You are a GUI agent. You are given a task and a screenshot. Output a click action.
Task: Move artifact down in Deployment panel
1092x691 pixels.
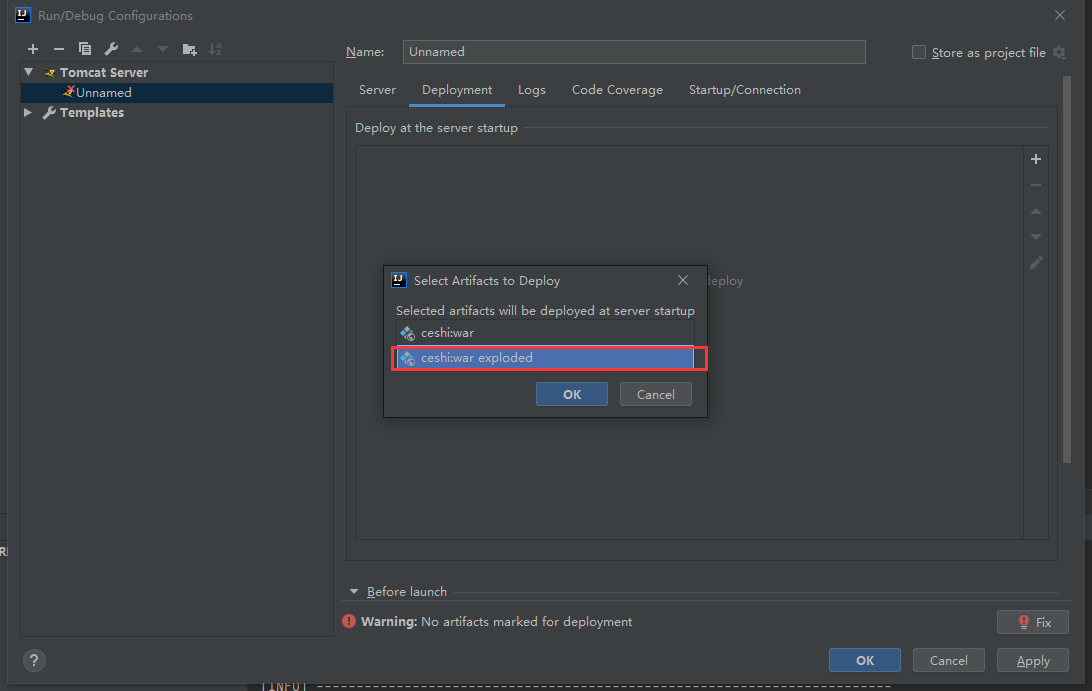(1036, 237)
